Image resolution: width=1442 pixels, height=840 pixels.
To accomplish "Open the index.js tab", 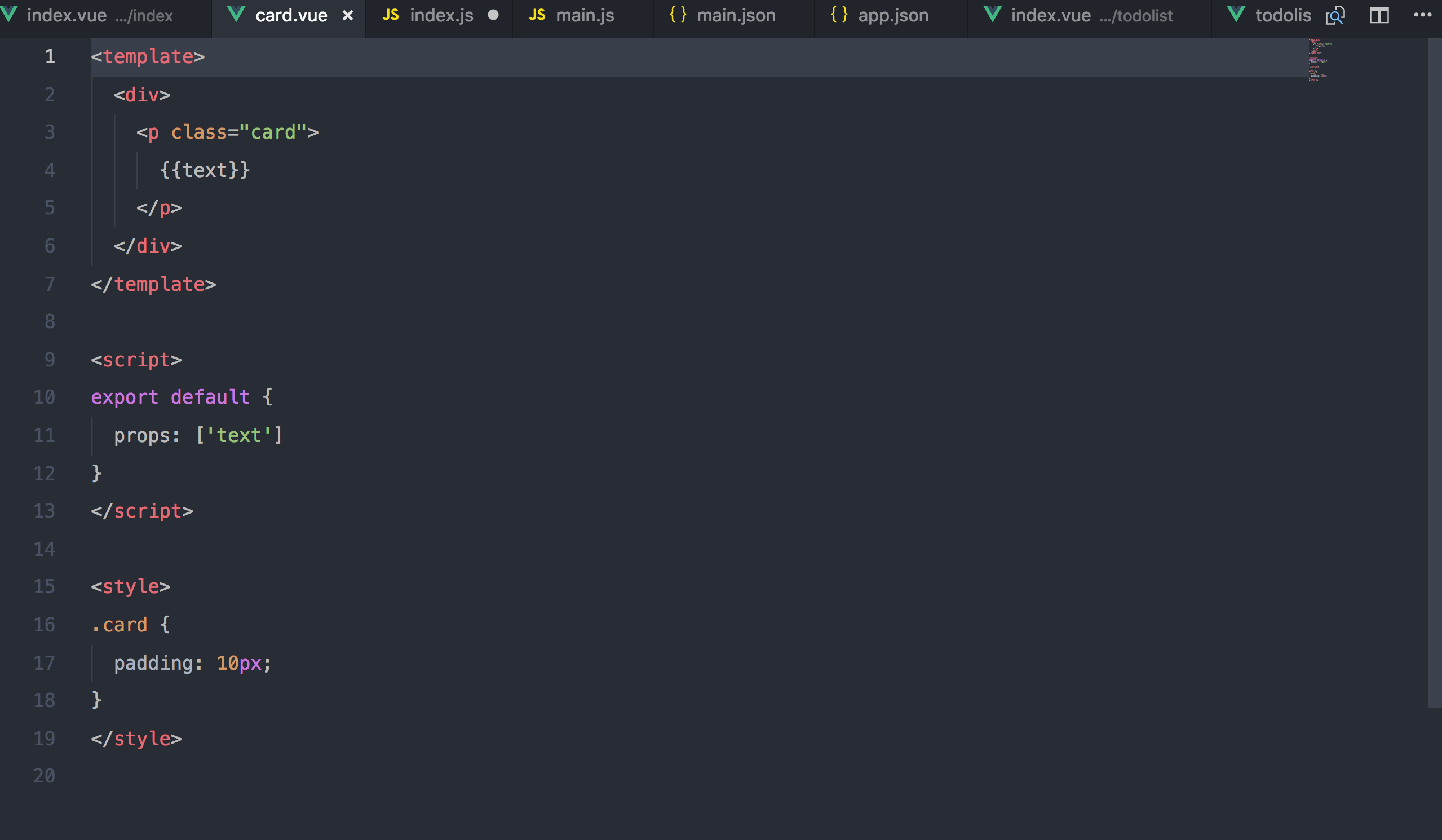I will pos(441,15).
